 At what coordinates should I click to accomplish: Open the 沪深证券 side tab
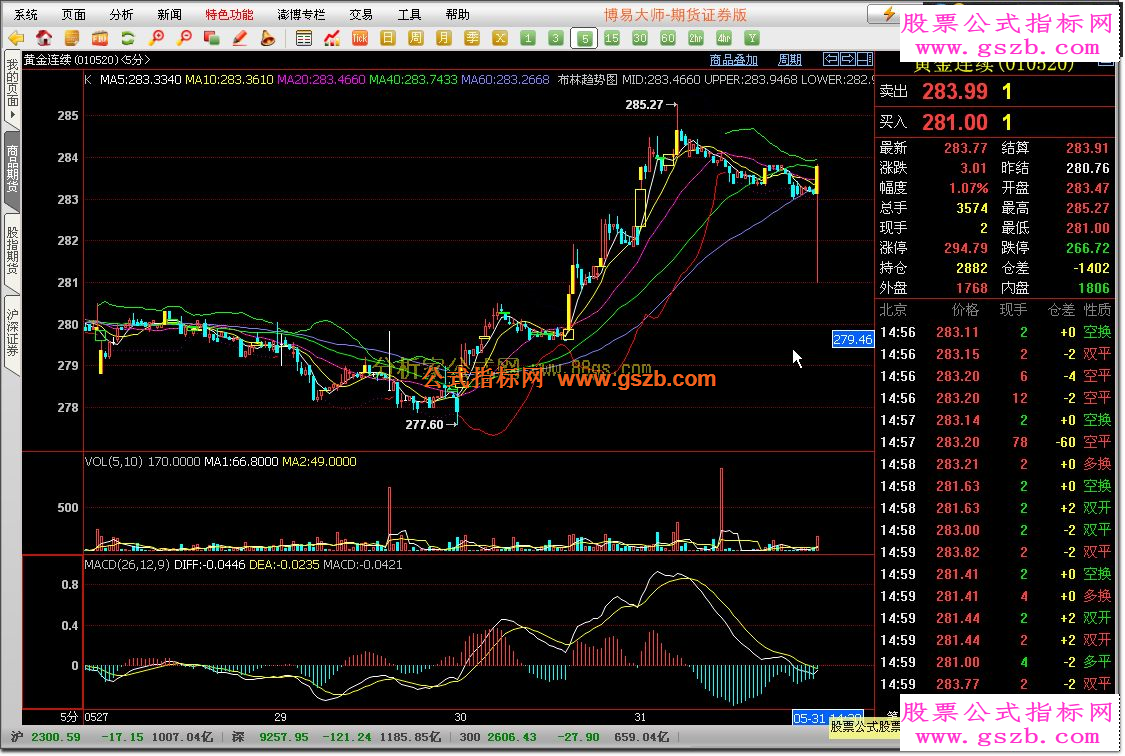tap(12, 333)
